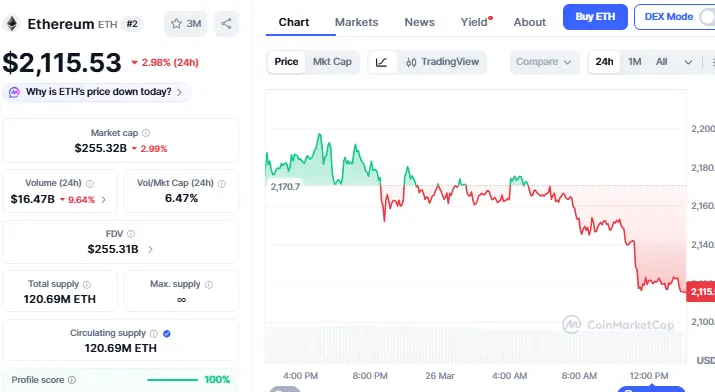Show FDV info icon

pos(131,234)
